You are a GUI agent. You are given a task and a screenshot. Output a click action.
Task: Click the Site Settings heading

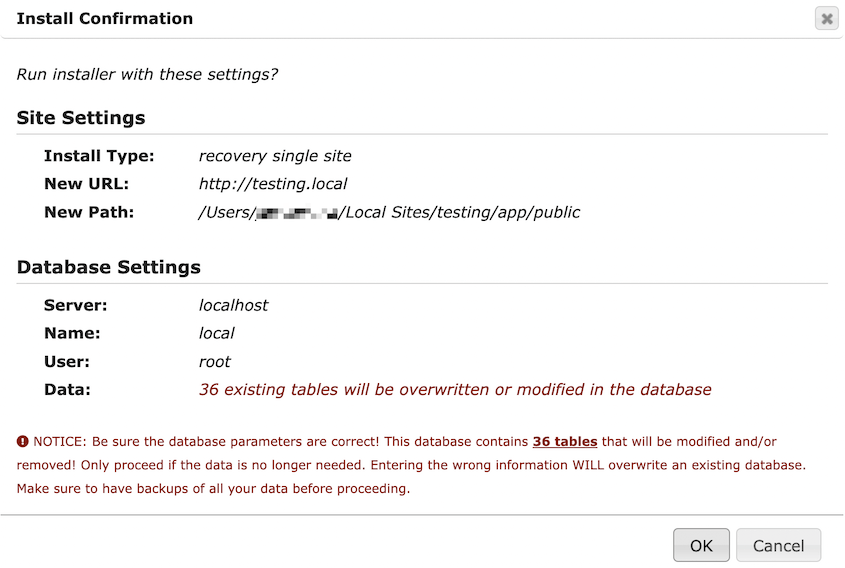coord(81,117)
